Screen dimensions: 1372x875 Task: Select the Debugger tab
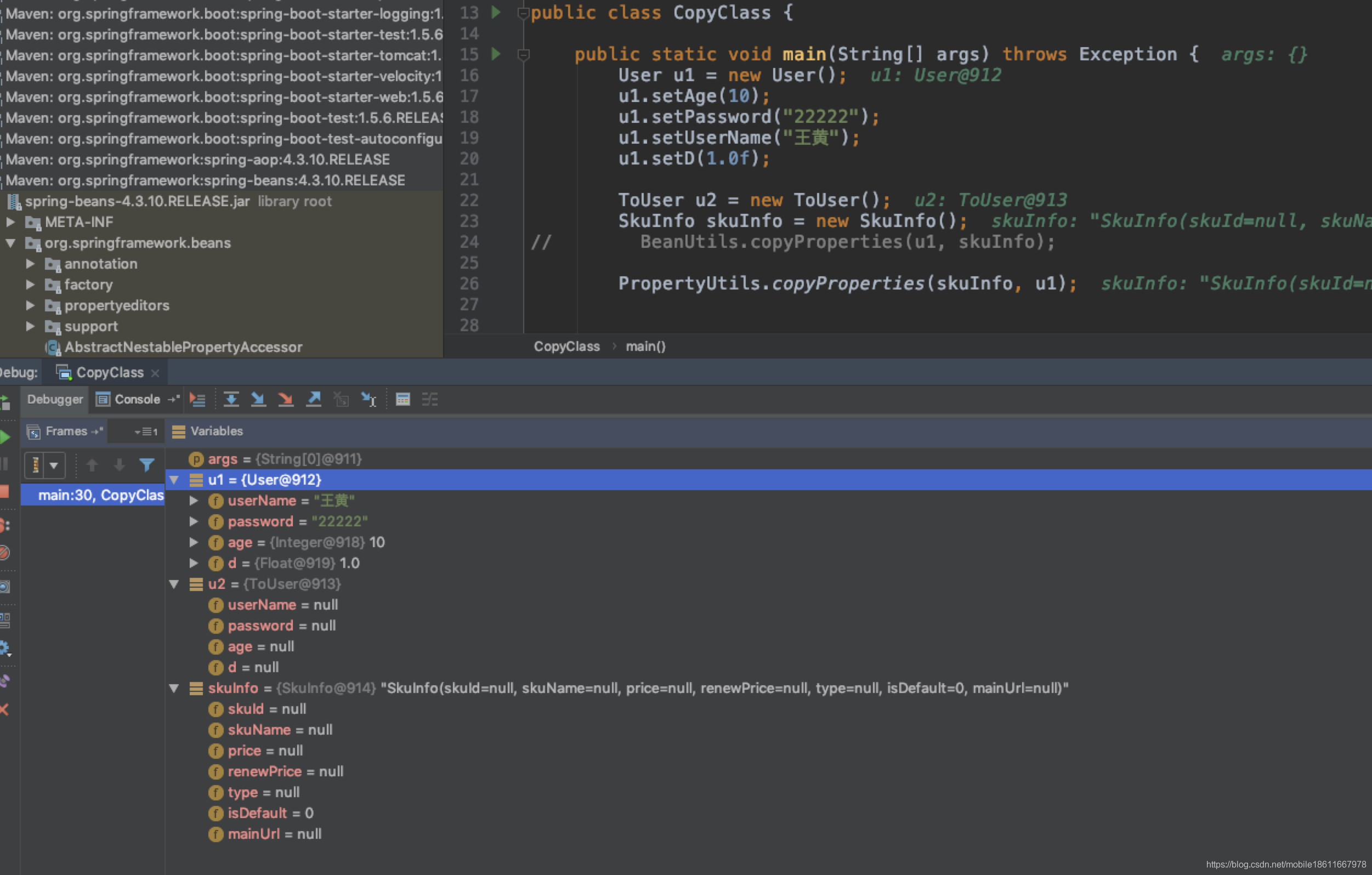coord(55,399)
